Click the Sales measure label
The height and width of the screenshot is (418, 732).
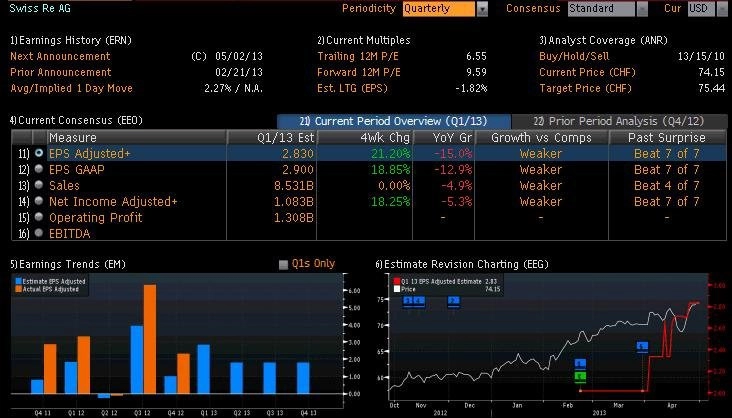[64, 185]
